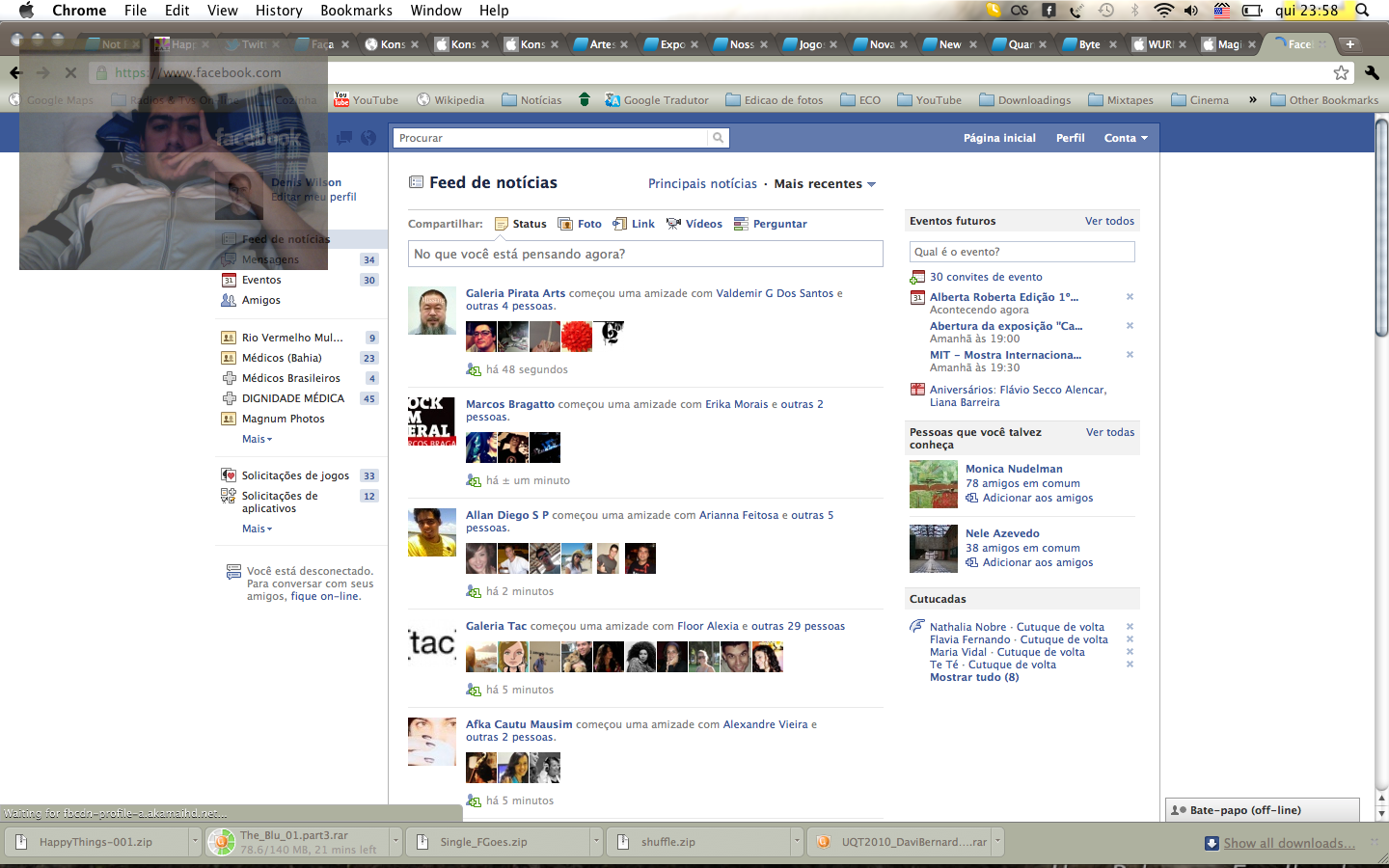Stop page loading with the X button
The width and height of the screenshot is (1389, 868).
70,72
